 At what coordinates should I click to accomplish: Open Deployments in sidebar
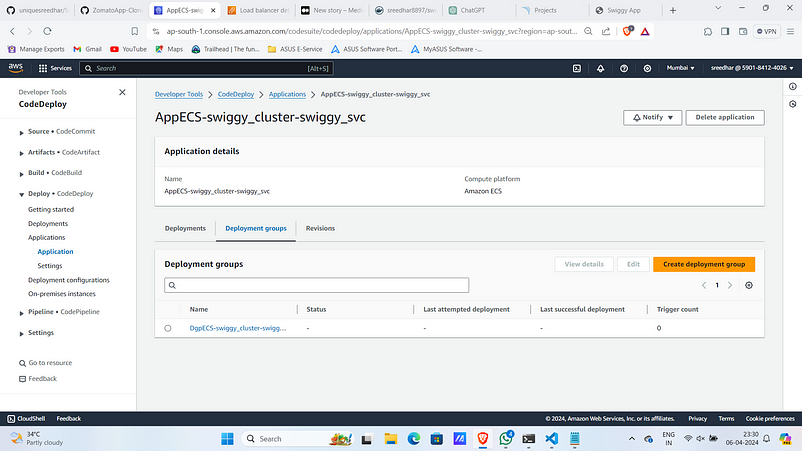[x=48, y=223]
